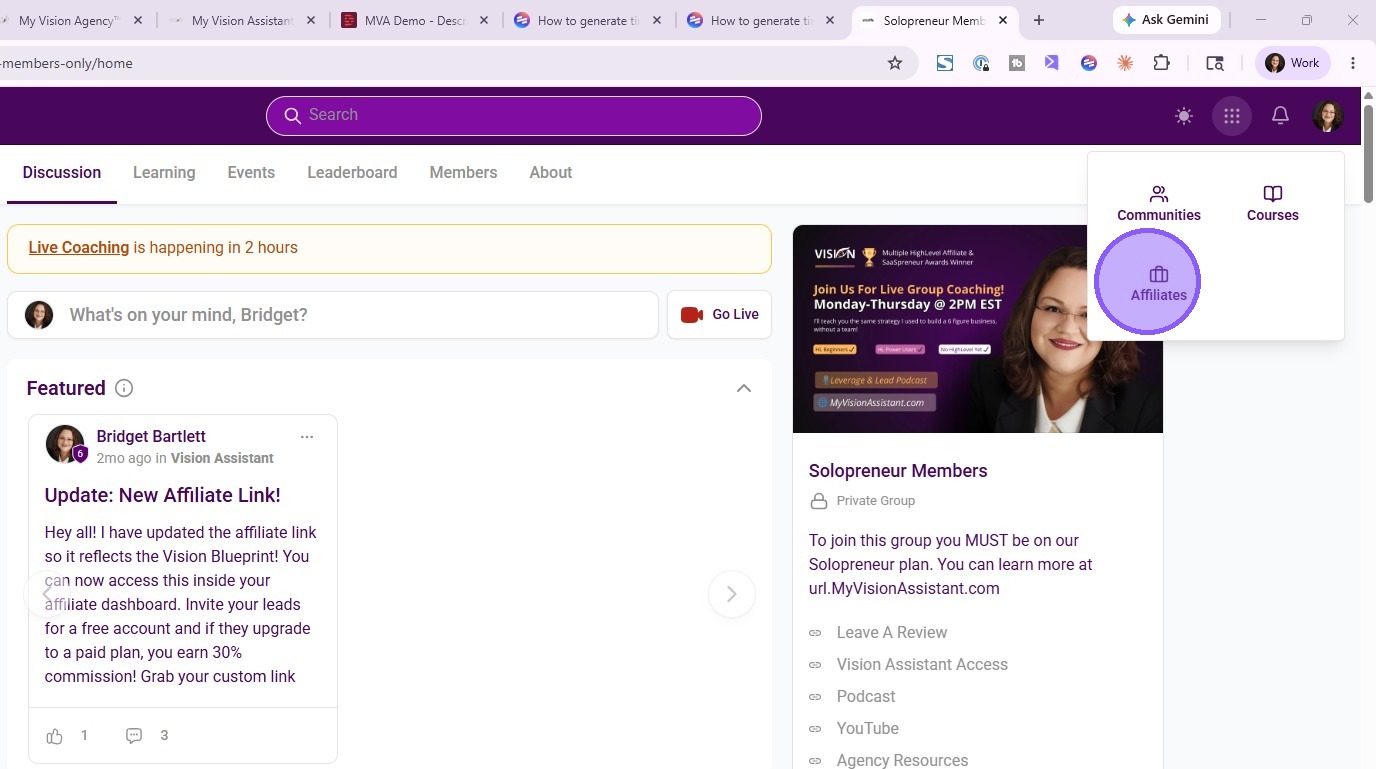Viewport: 1376px width, 769px height.
Task: Close the MVA Demo browser tab
Action: 484,20
